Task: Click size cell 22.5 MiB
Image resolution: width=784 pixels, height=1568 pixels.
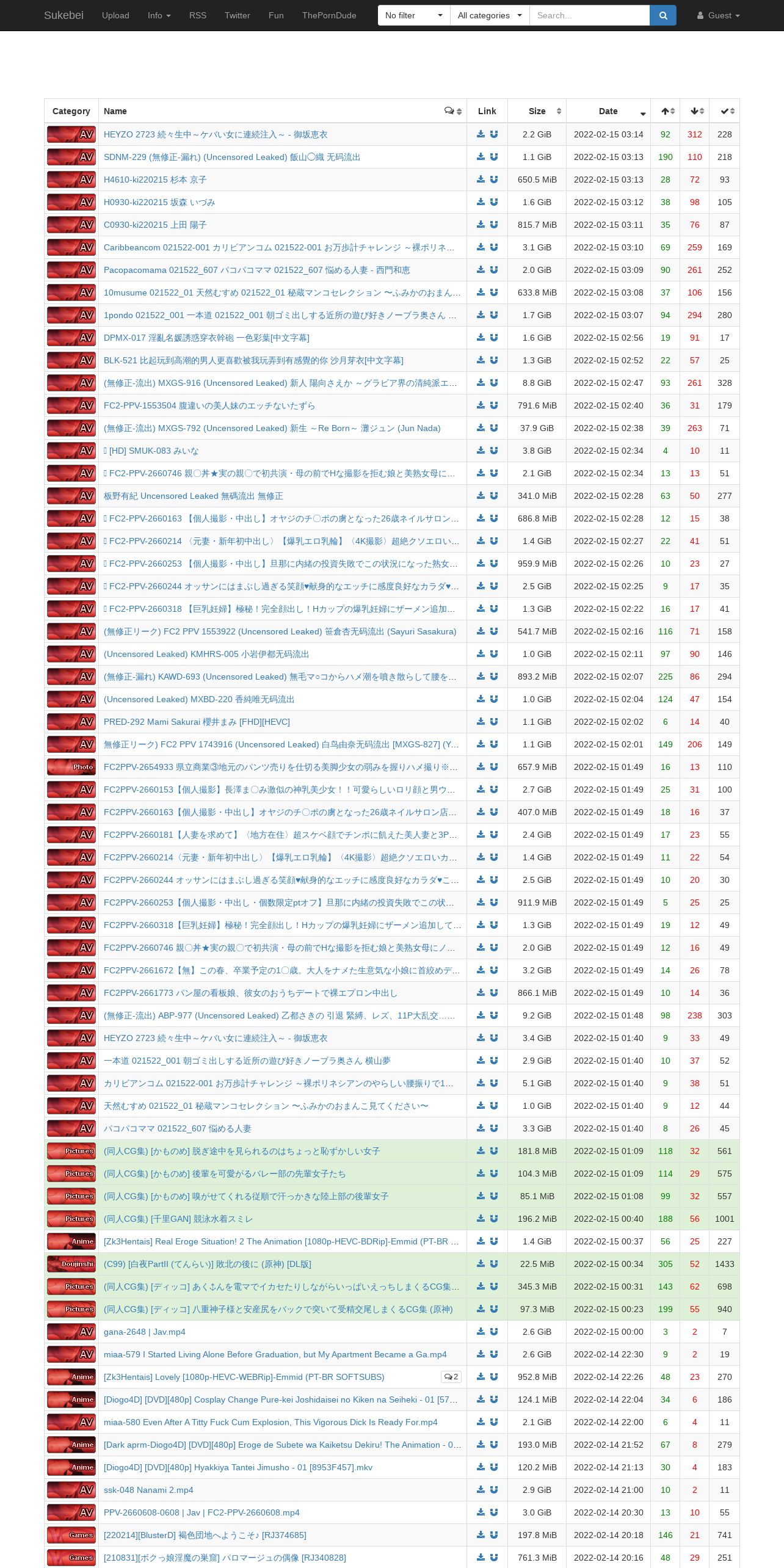Action: 537,1264
